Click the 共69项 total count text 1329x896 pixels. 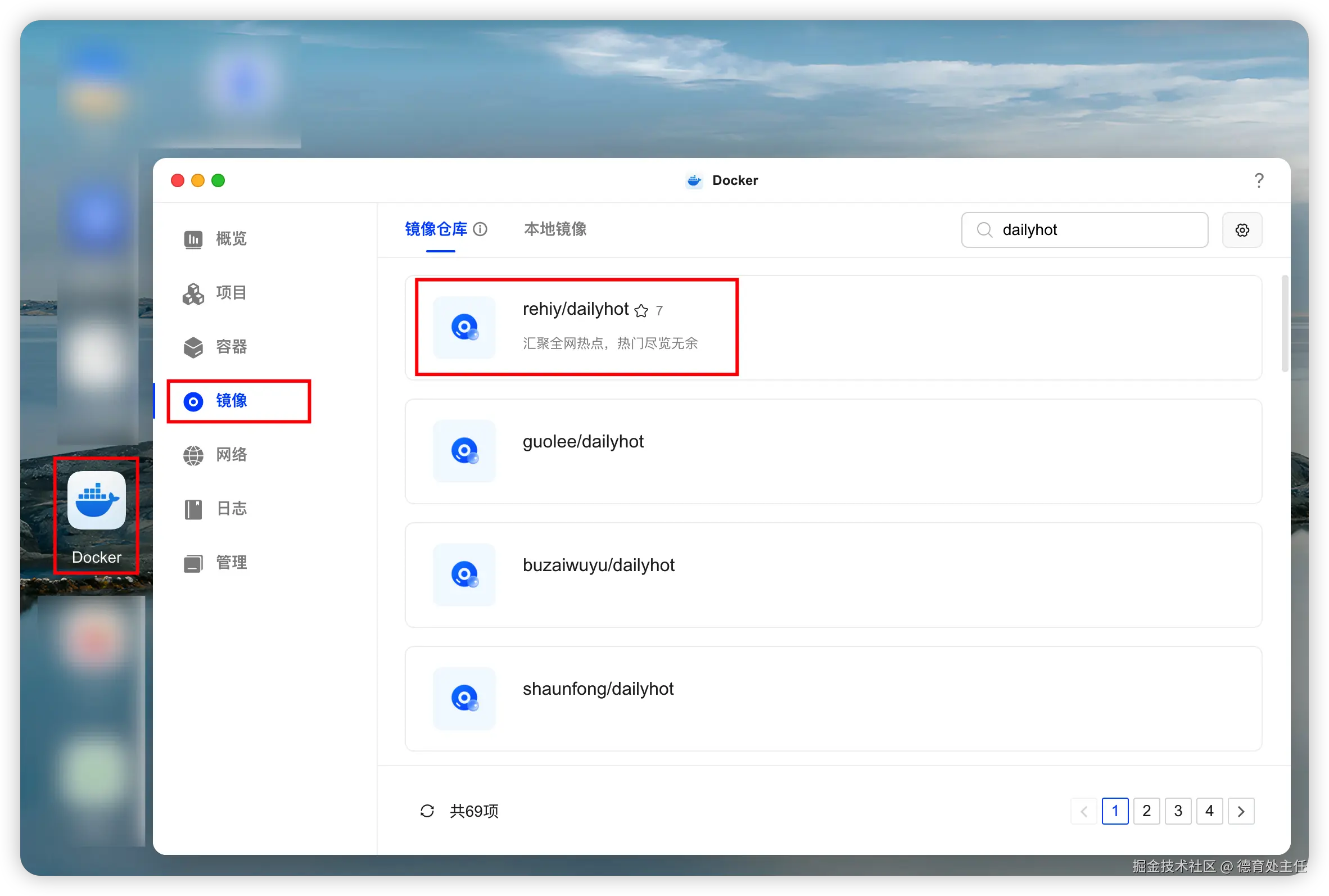(474, 811)
